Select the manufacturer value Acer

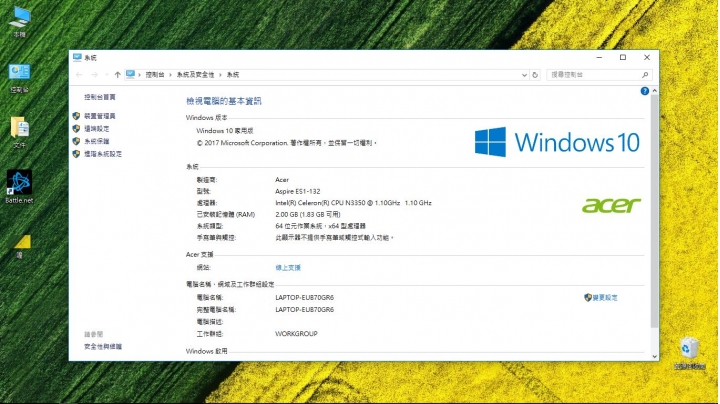pos(282,180)
